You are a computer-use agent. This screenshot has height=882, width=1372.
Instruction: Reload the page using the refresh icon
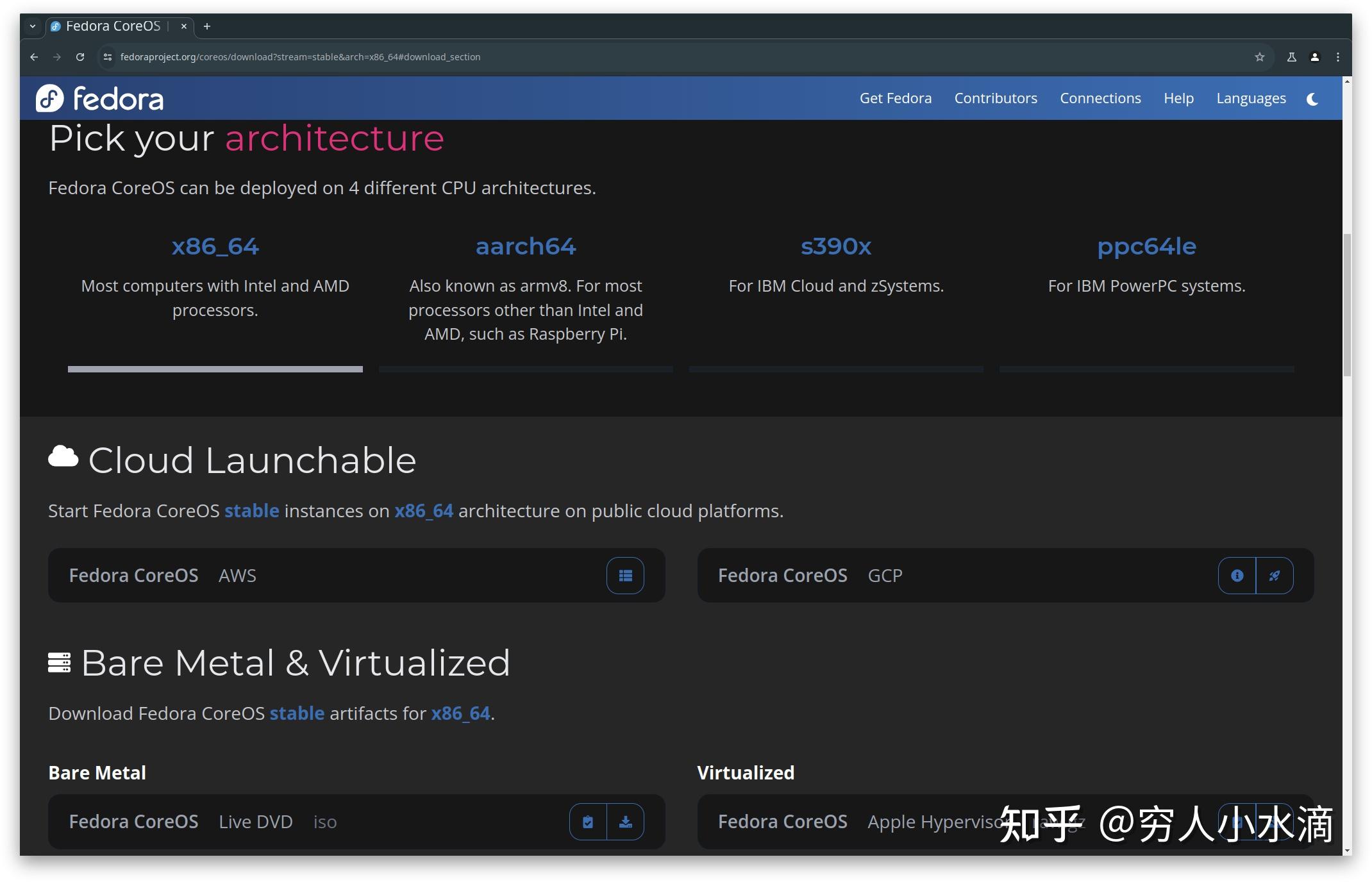pyautogui.click(x=79, y=57)
